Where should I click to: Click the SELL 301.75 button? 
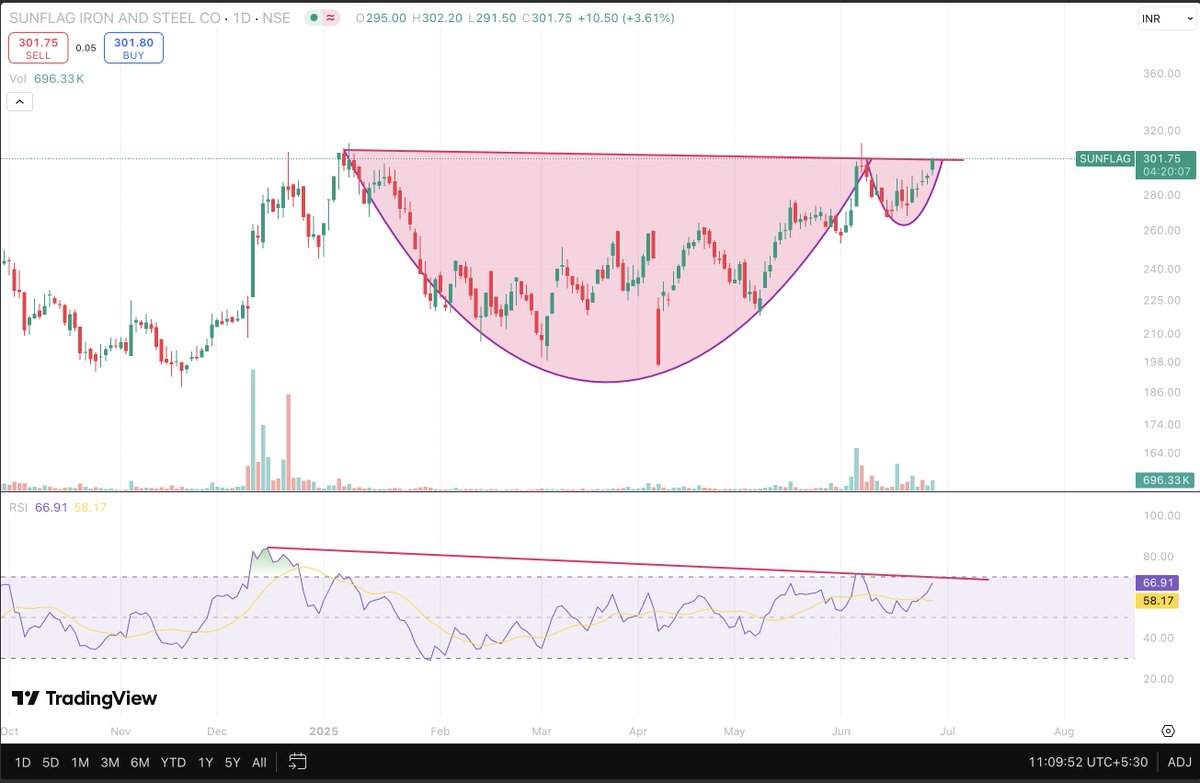39,48
